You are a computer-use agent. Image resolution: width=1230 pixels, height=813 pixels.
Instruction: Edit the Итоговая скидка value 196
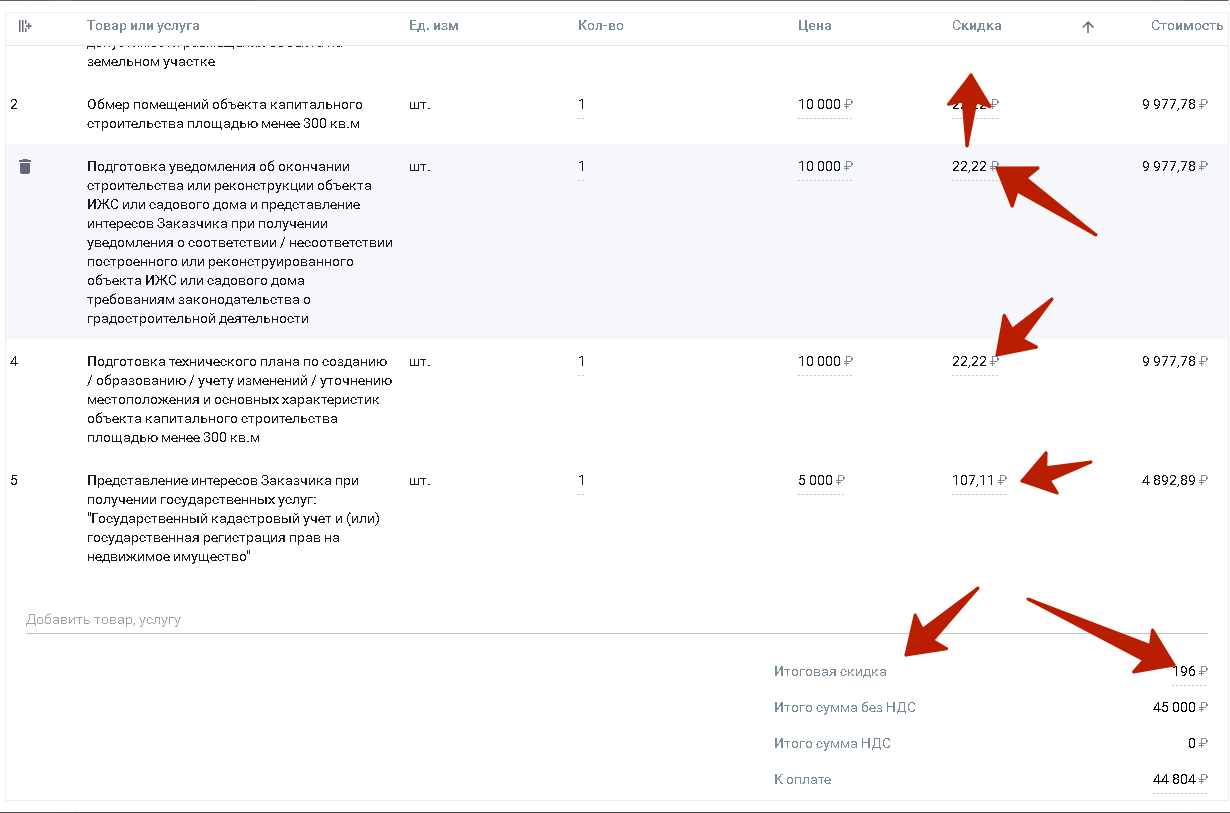tap(1187, 672)
